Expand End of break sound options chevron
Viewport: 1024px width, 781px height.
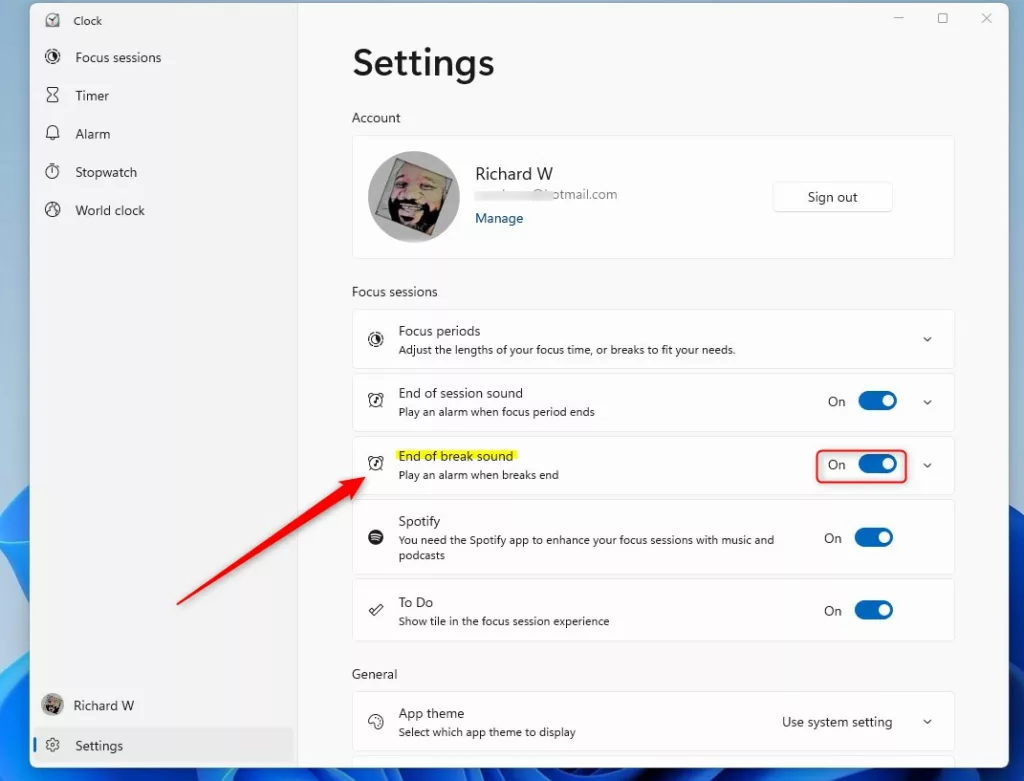(927, 466)
